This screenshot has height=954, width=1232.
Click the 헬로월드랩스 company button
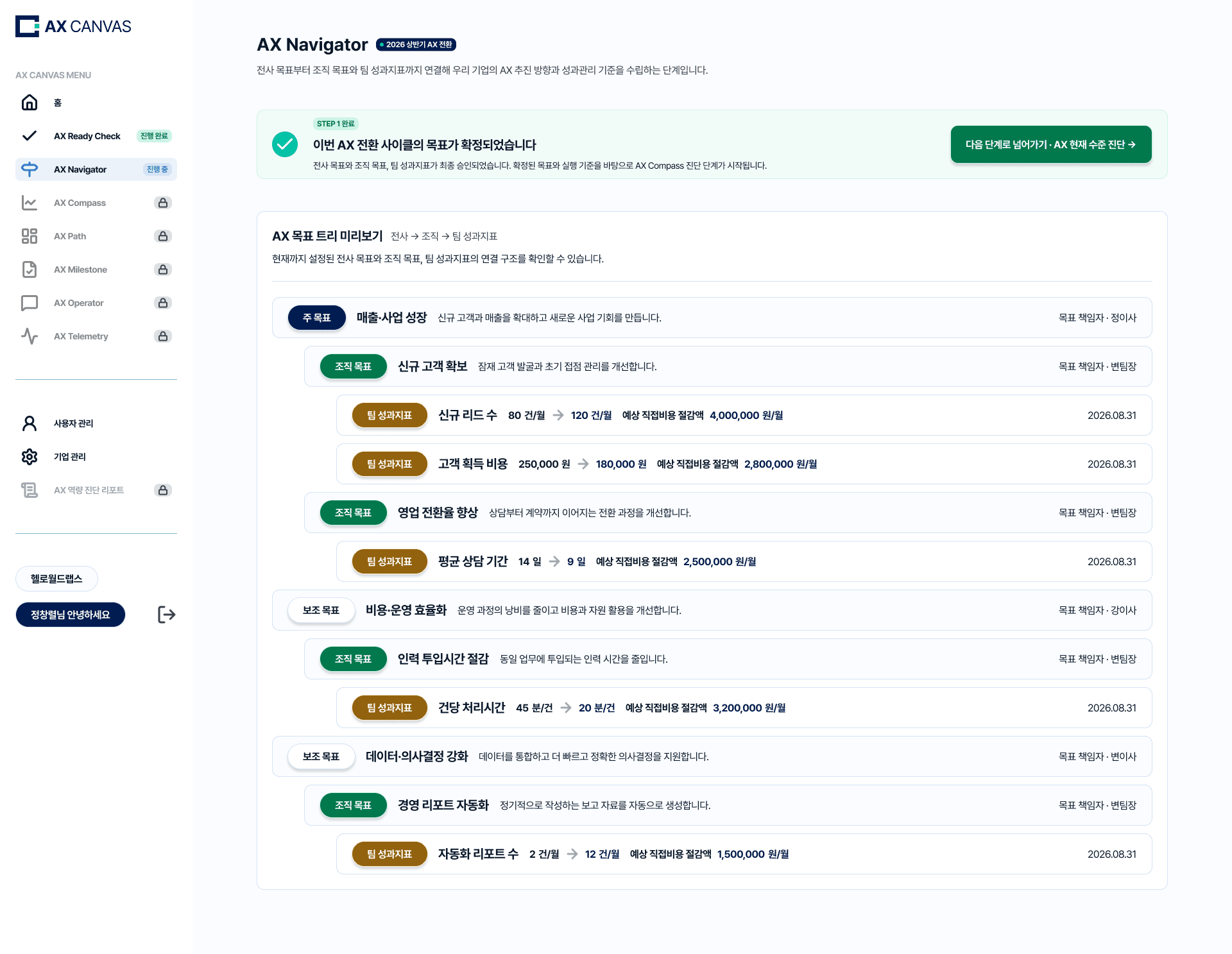pyautogui.click(x=56, y=579)
